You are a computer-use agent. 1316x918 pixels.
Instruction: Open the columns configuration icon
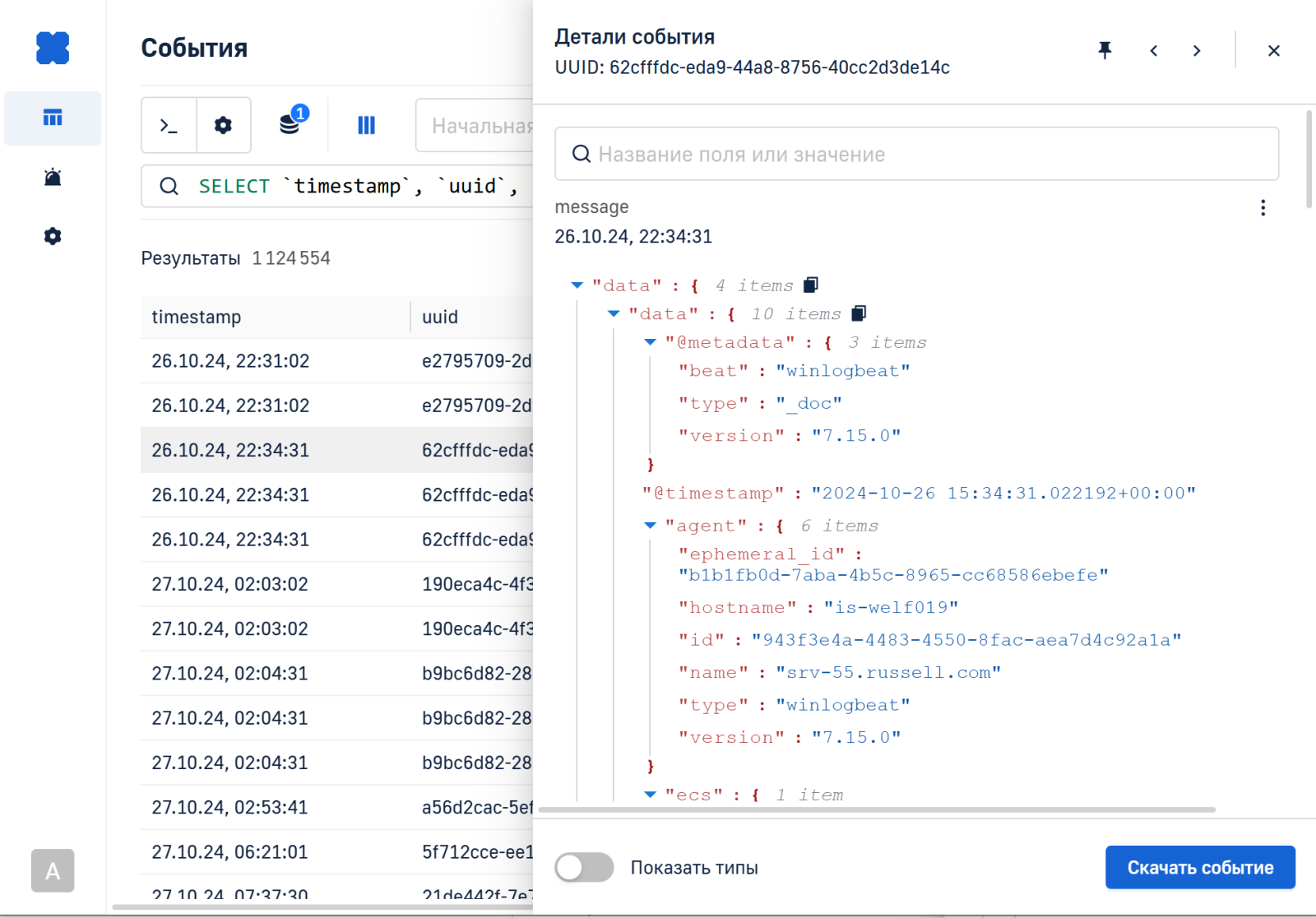coord(366,125)
